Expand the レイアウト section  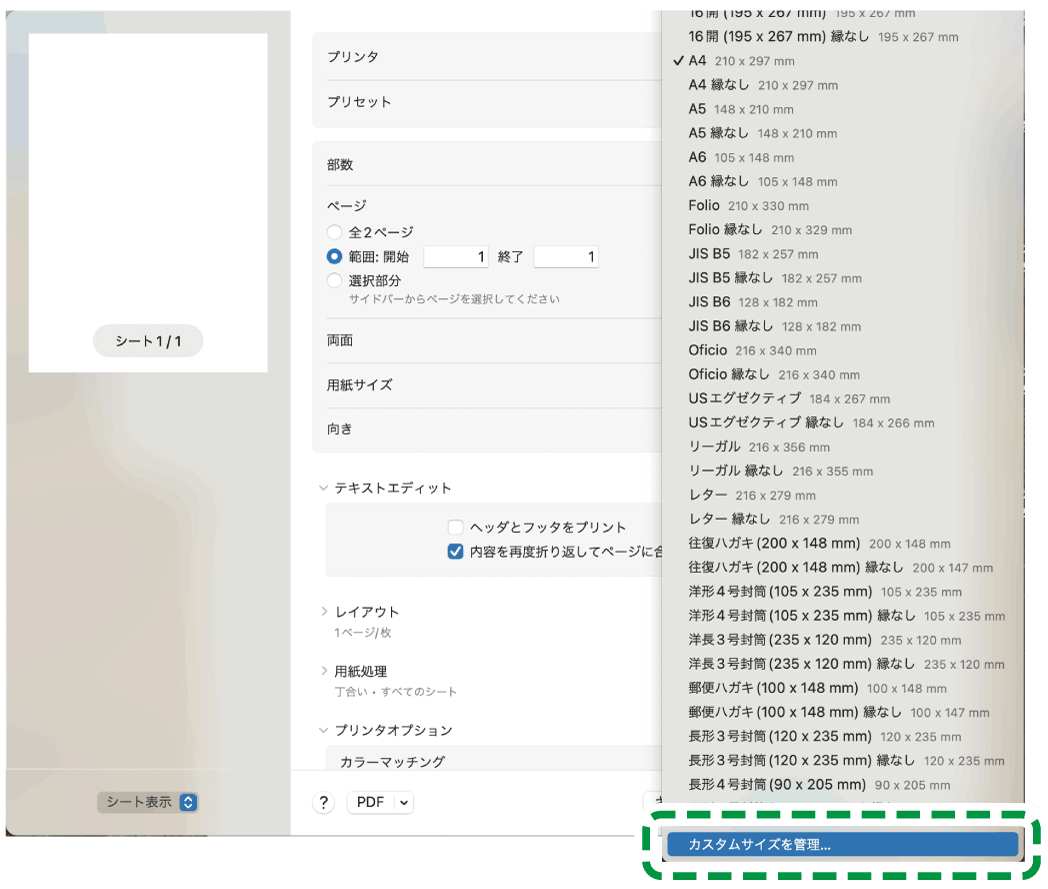pyautogui.click(x=325, y=611)
